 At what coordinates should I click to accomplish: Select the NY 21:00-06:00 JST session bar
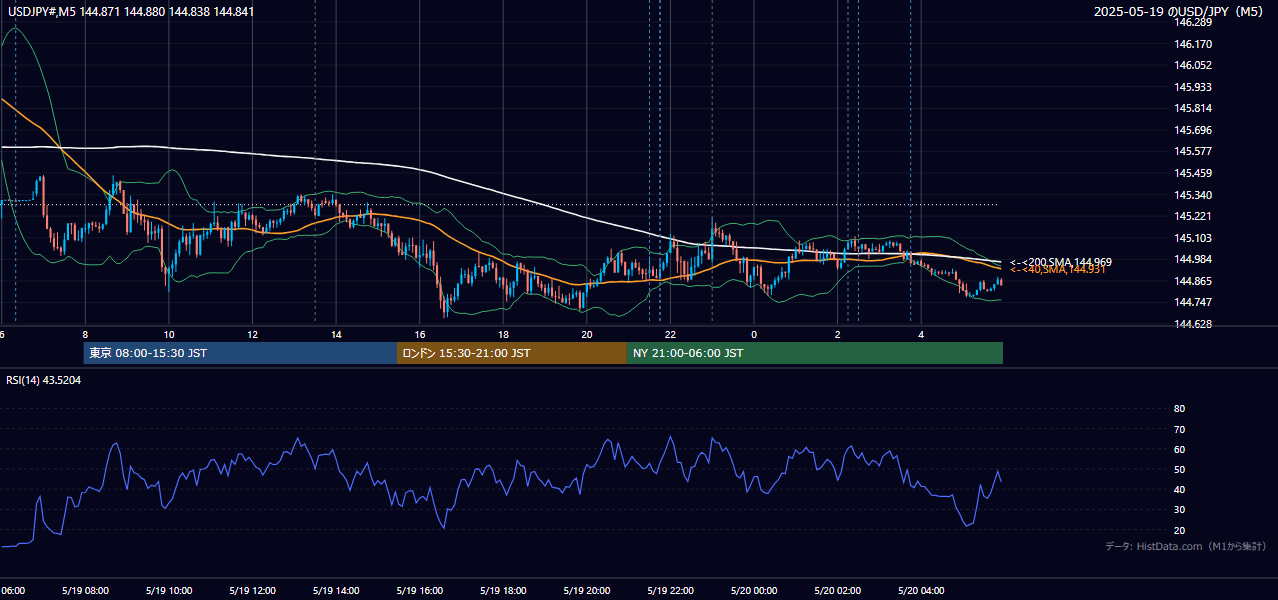coord(815,353)
